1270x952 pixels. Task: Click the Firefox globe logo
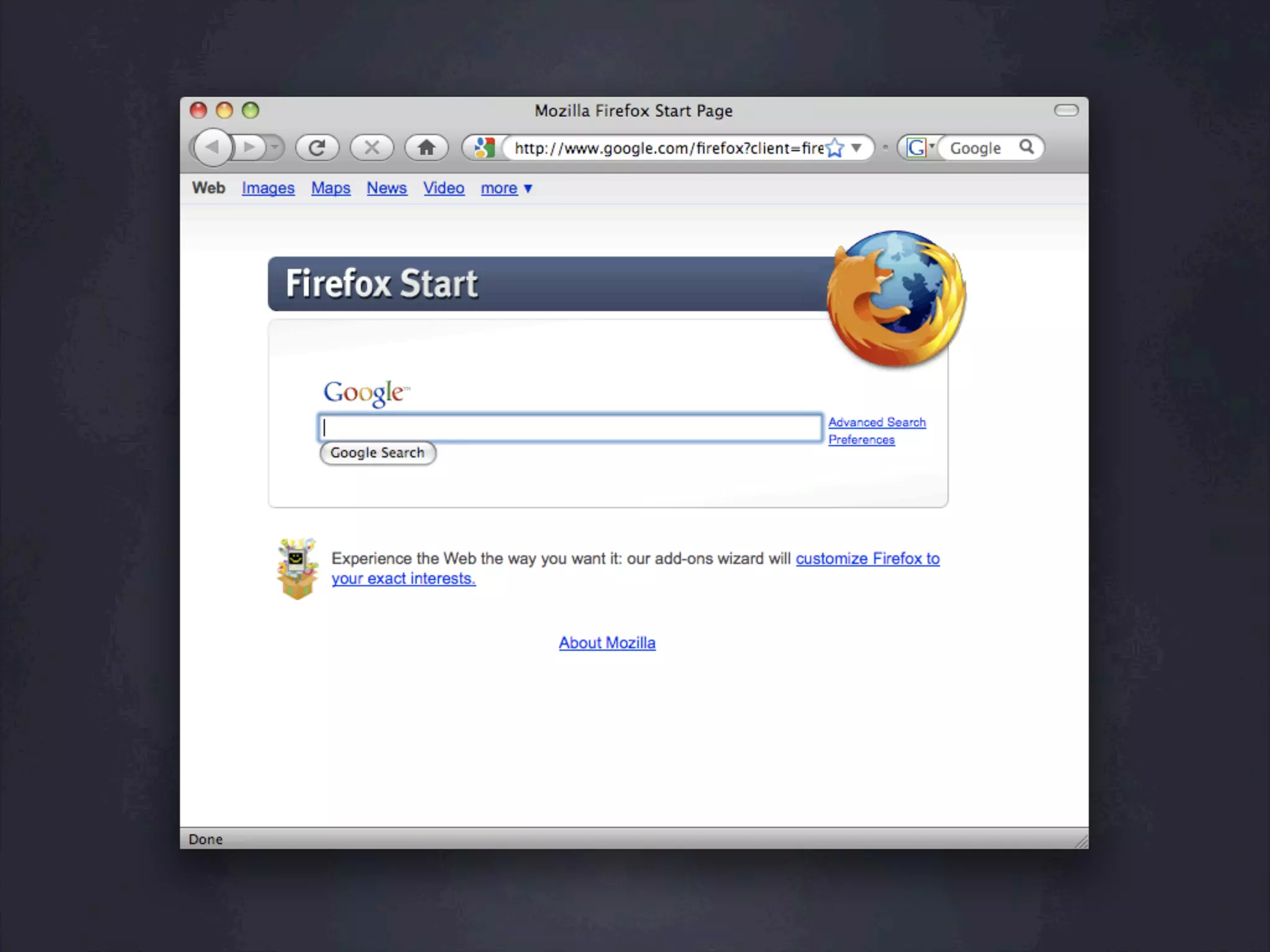click(x=896, y=297)
